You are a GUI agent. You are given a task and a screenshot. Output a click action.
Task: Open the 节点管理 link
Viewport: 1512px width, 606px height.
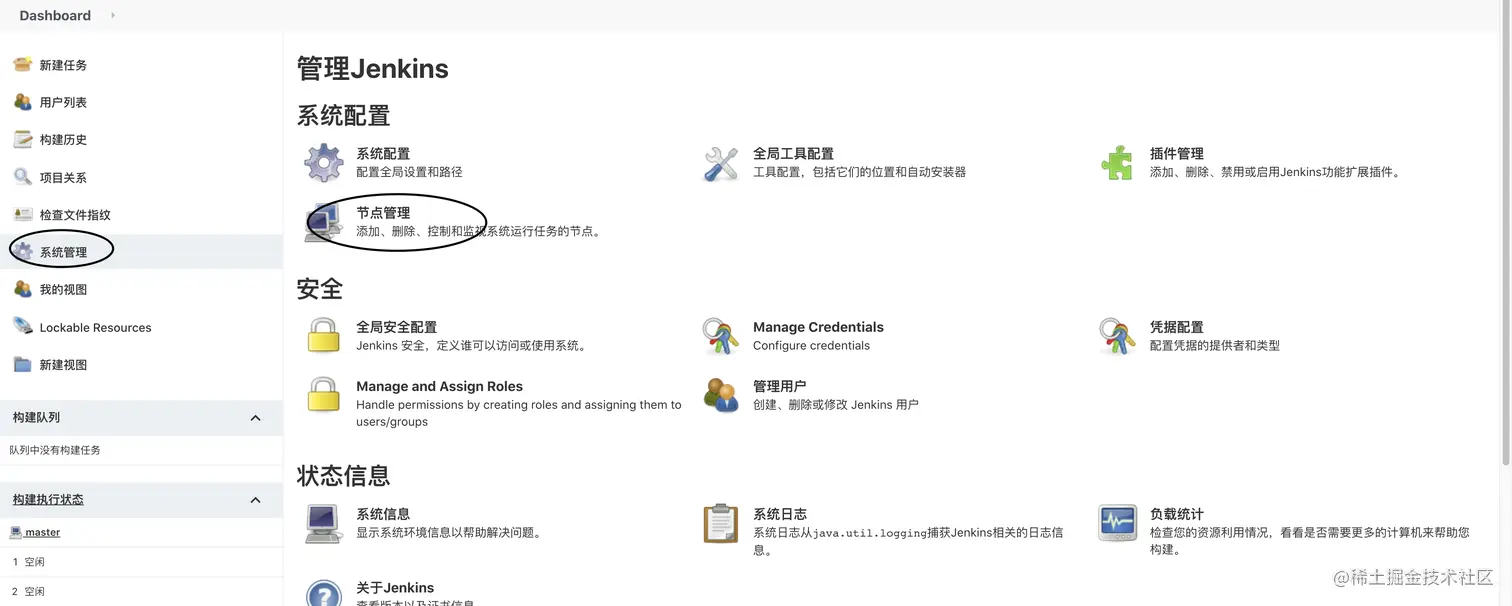383,213
